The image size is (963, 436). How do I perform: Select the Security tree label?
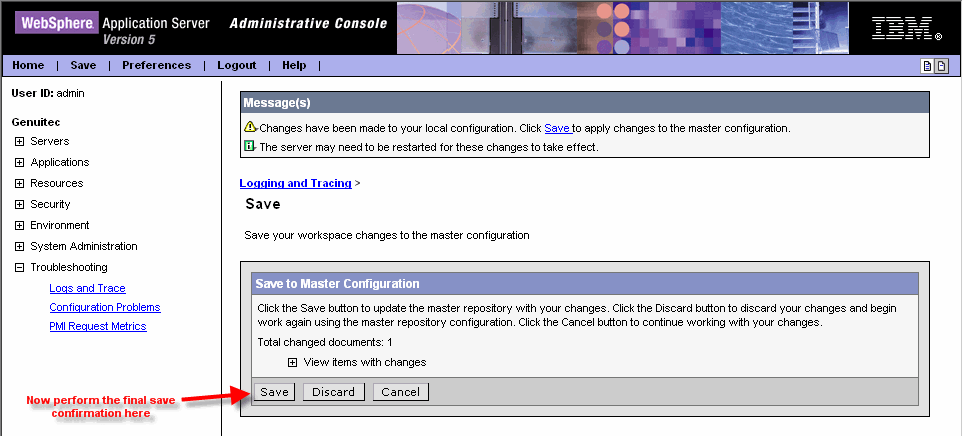[50, 204]
